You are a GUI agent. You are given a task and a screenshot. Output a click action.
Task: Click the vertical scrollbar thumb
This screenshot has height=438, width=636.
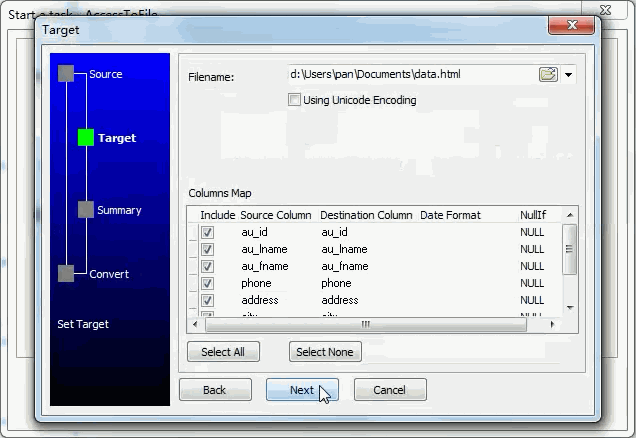pos(569,249)
